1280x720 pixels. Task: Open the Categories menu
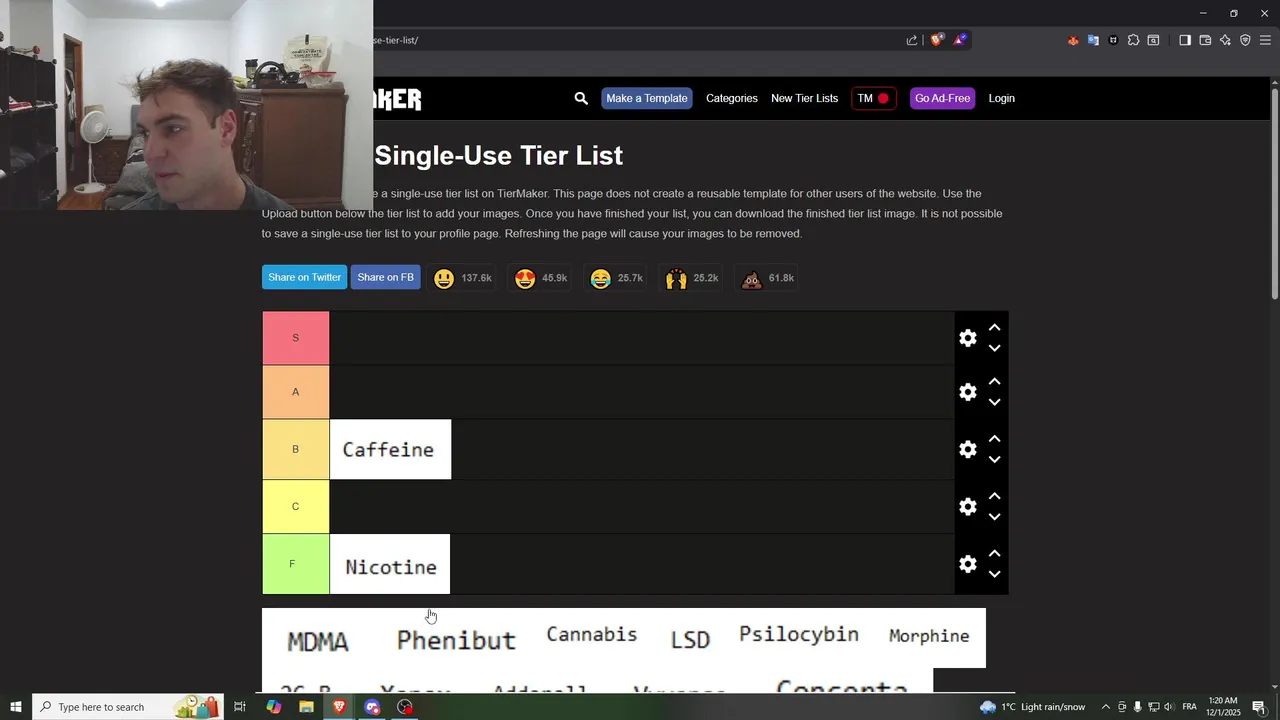pos(732,98)
